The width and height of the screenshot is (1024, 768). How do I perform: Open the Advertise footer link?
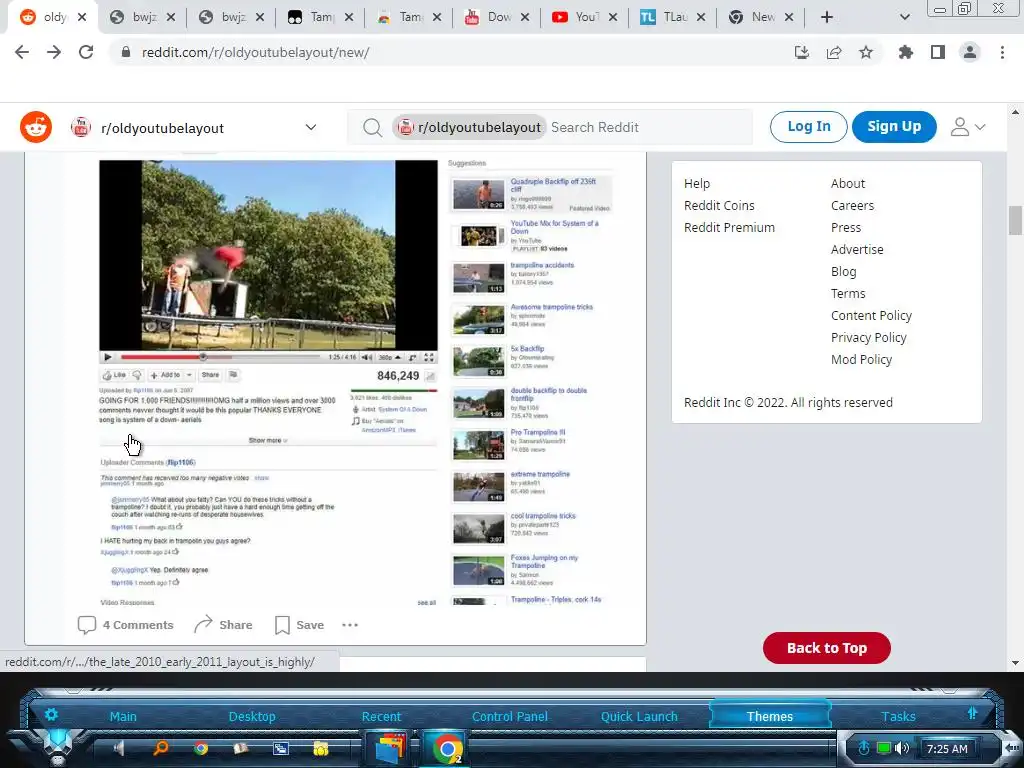[857, 249]
